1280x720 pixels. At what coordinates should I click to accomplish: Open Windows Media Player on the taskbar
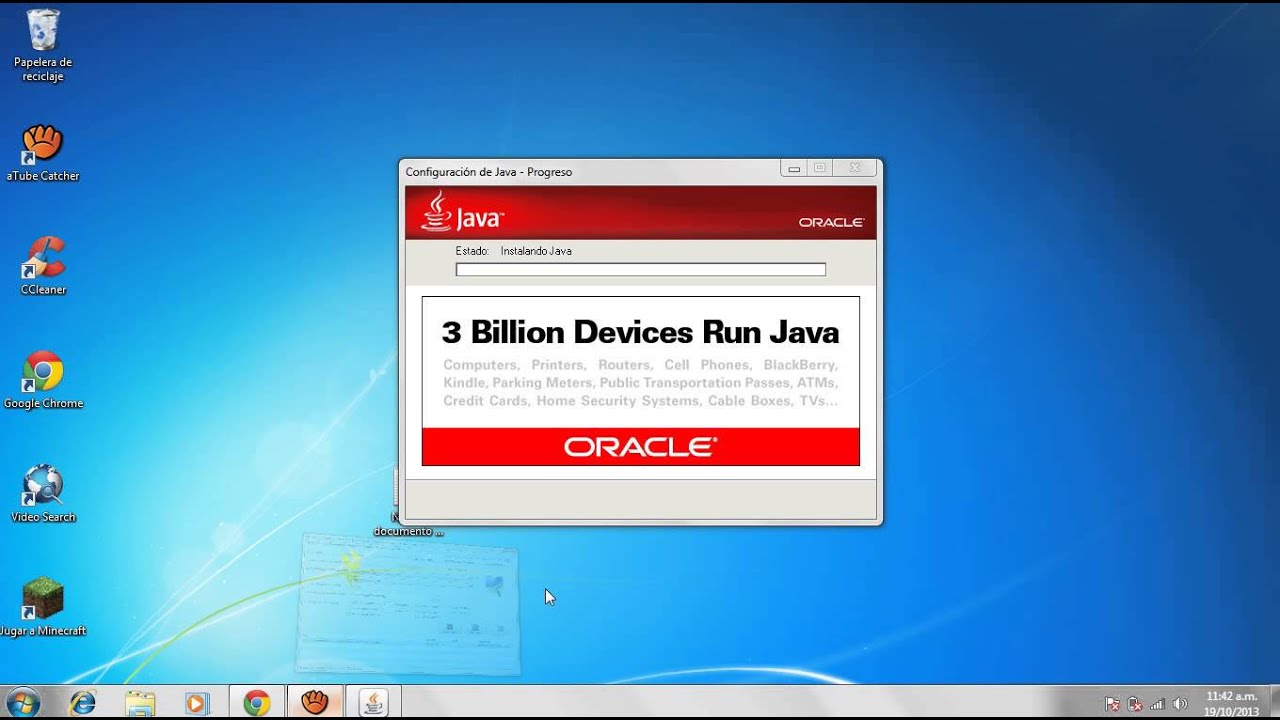pos(197,703)
